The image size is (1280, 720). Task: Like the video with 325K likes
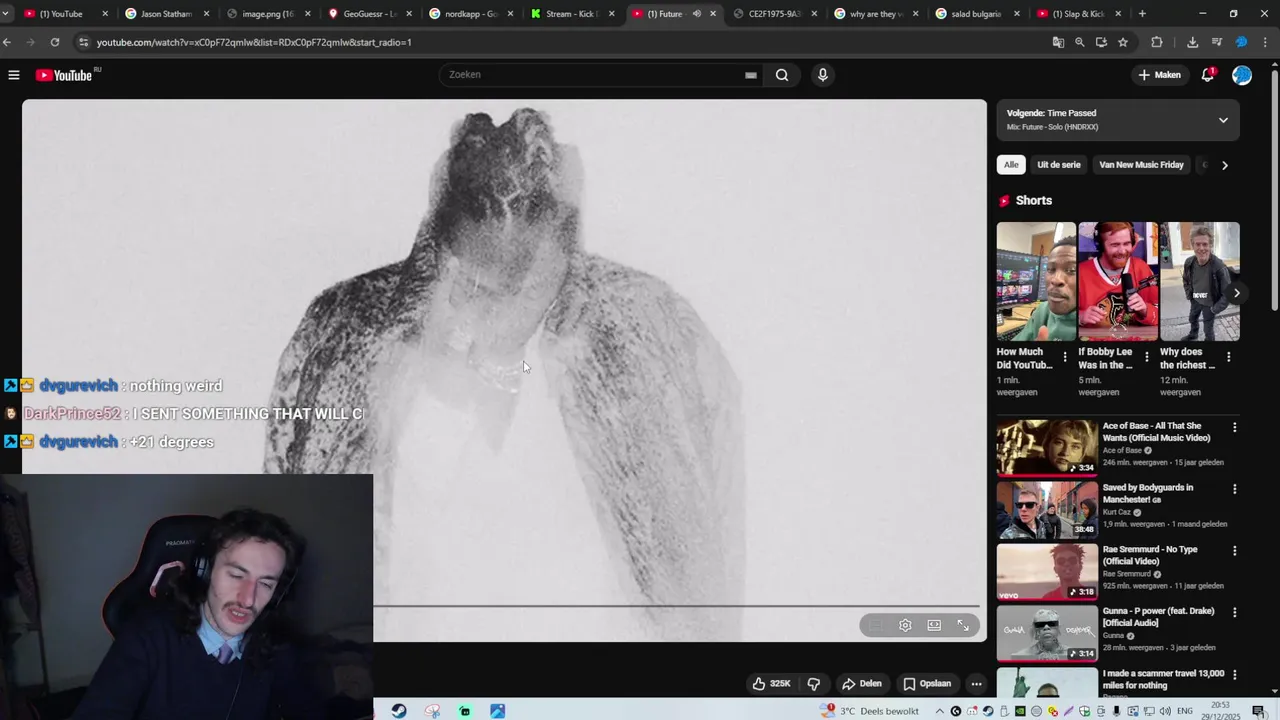pos(771,684)
